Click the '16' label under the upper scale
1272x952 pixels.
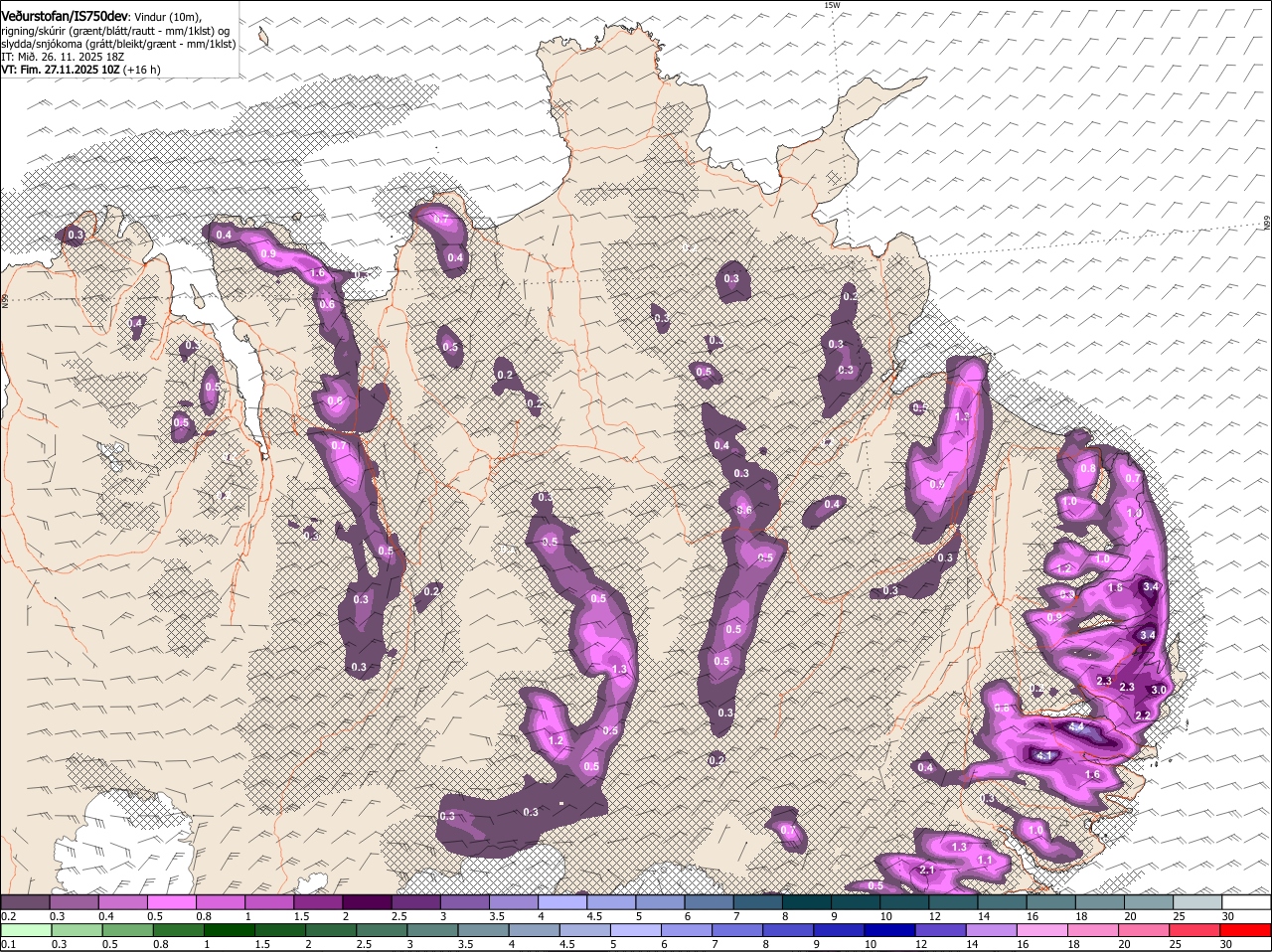[1033, 916]
